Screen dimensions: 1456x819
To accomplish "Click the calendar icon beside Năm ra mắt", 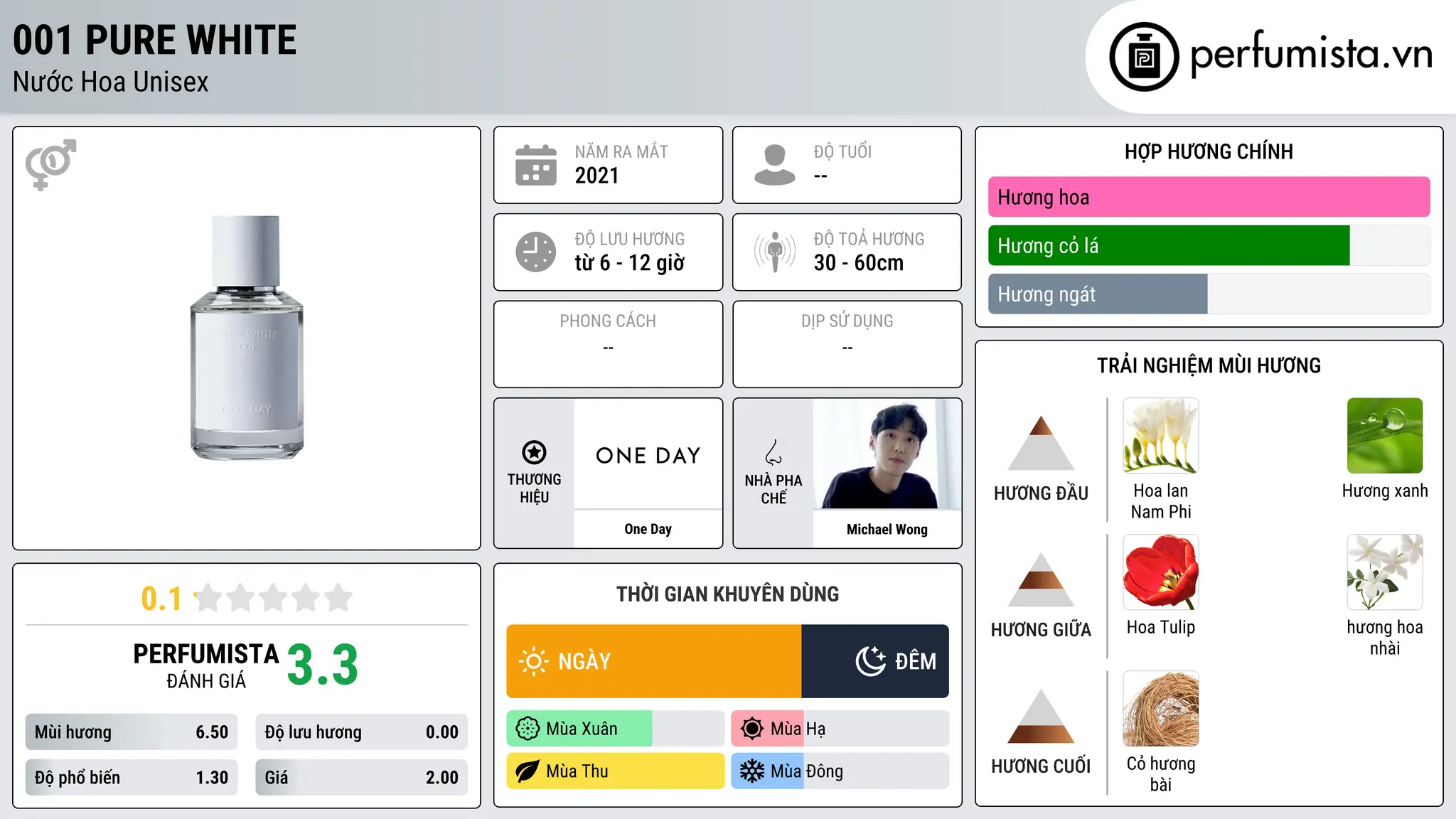I will [536, 165].
